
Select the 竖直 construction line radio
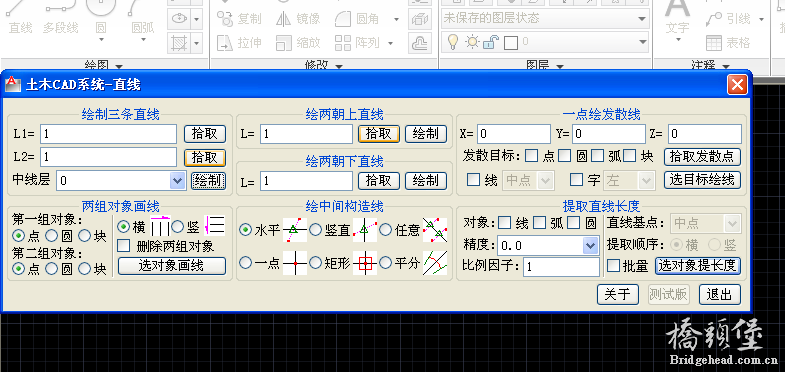click(x=315, y=230)
